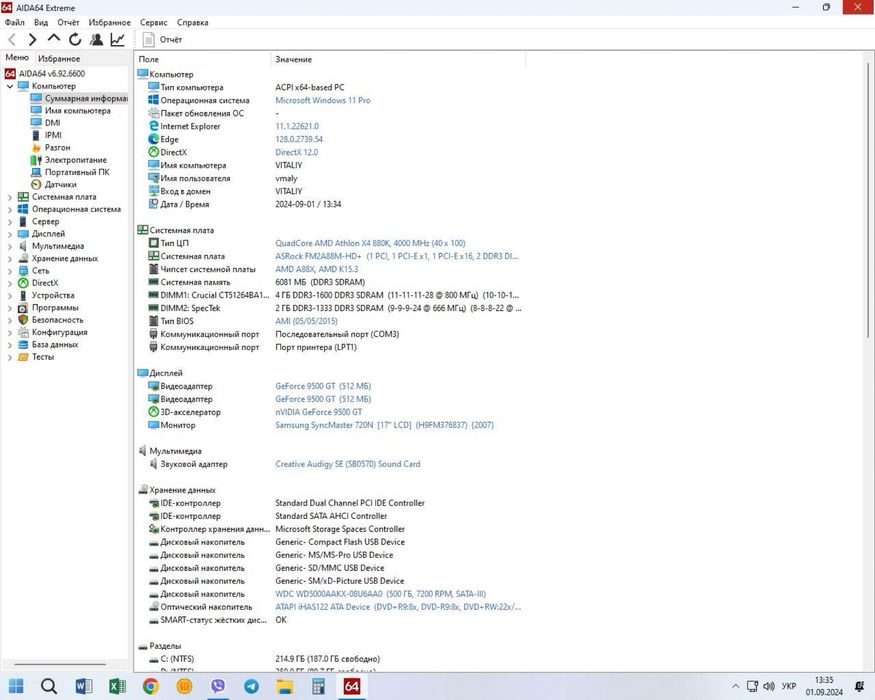Open Viber from the taskbar
Viewport: 875px width, 700px height.
coord(218,686)
